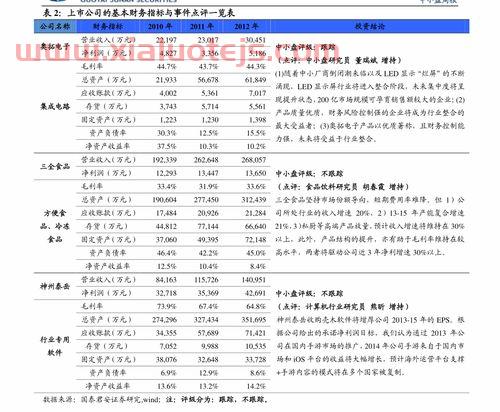Select the '投资结论' column header
This screenshot has width=500, height=412.
click(369, 26)
